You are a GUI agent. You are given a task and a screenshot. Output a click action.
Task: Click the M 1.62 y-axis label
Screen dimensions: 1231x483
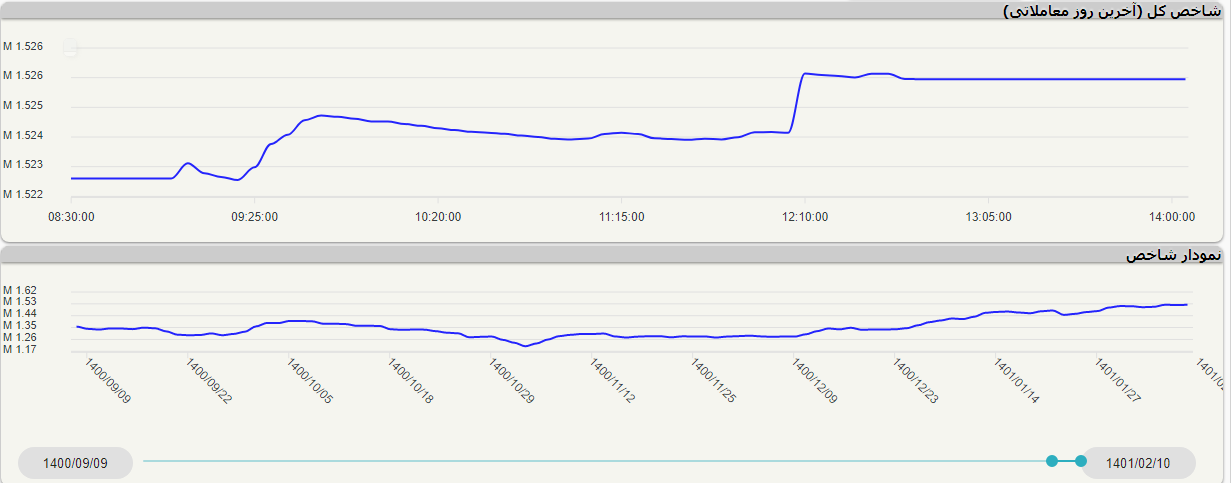pos(20,290)
